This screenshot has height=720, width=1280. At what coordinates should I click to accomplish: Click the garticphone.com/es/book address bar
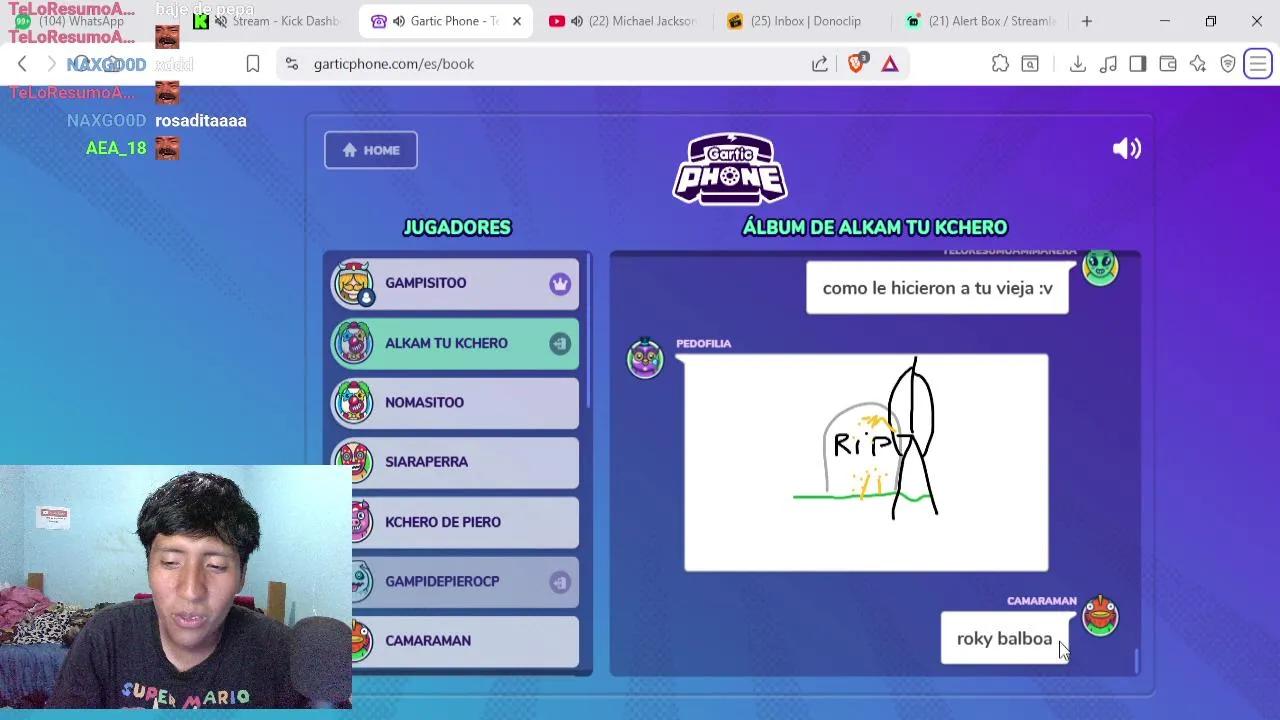(x=394, y=64)
